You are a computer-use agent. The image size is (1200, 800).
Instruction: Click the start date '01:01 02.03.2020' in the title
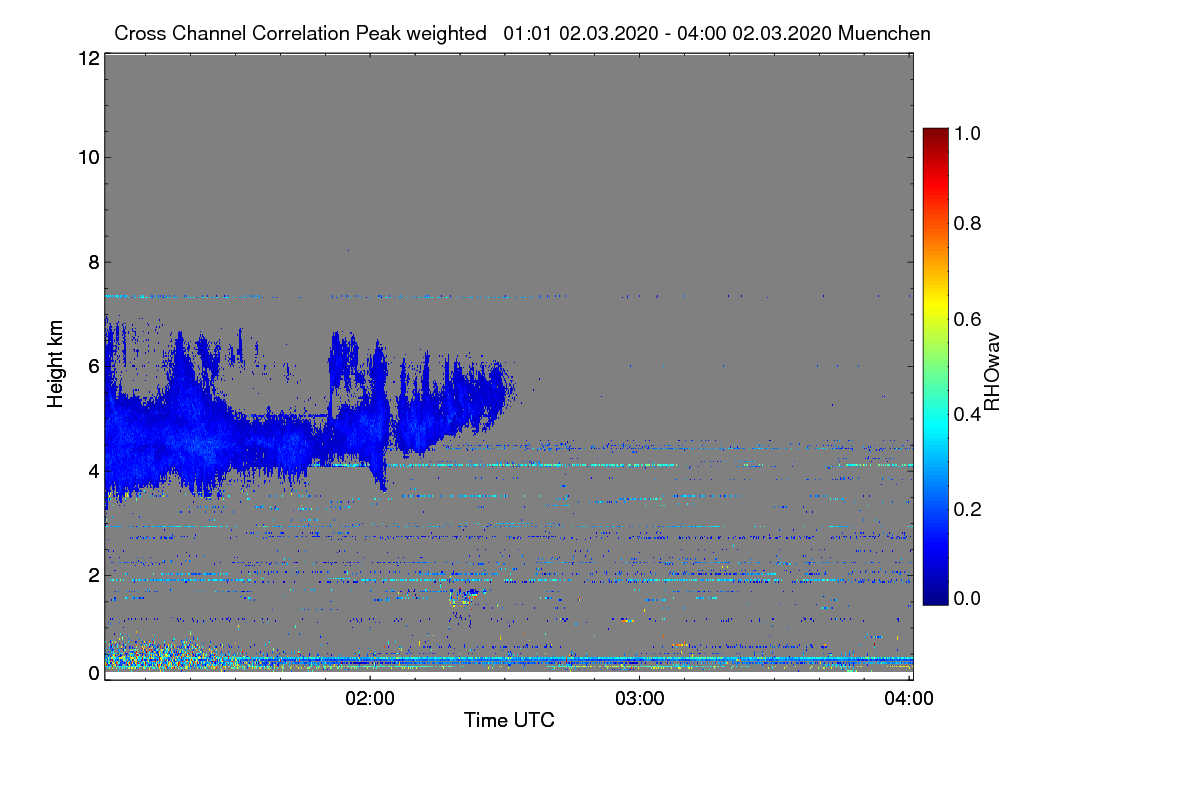580,33
